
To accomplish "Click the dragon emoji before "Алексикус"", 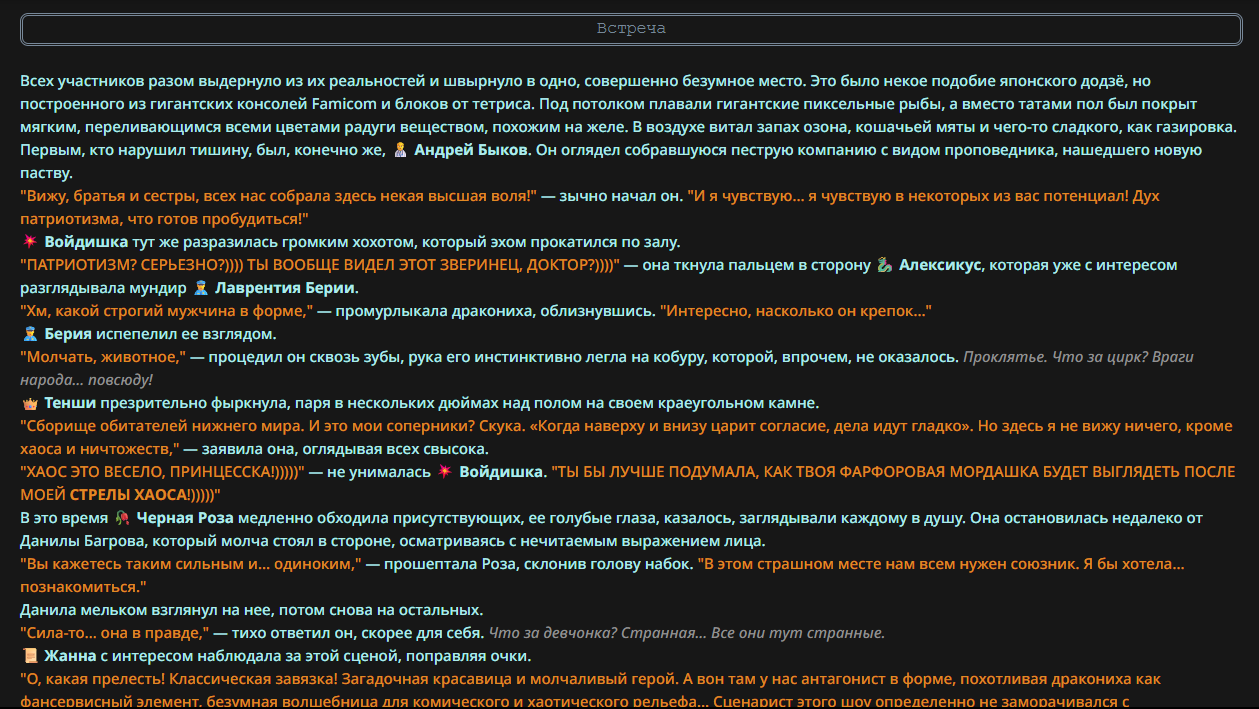I will (883, 265).
